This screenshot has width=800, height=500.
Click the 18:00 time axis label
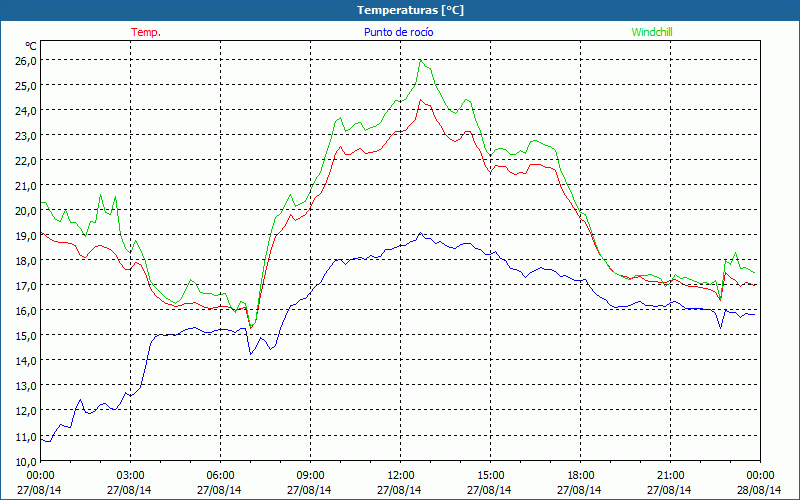(x=581, y=476)
